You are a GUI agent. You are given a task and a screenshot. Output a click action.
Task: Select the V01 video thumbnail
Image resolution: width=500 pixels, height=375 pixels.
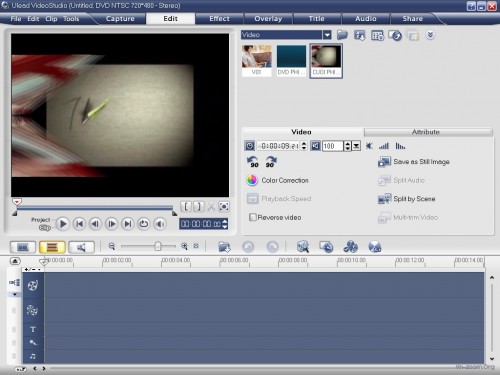coord(257,61)
